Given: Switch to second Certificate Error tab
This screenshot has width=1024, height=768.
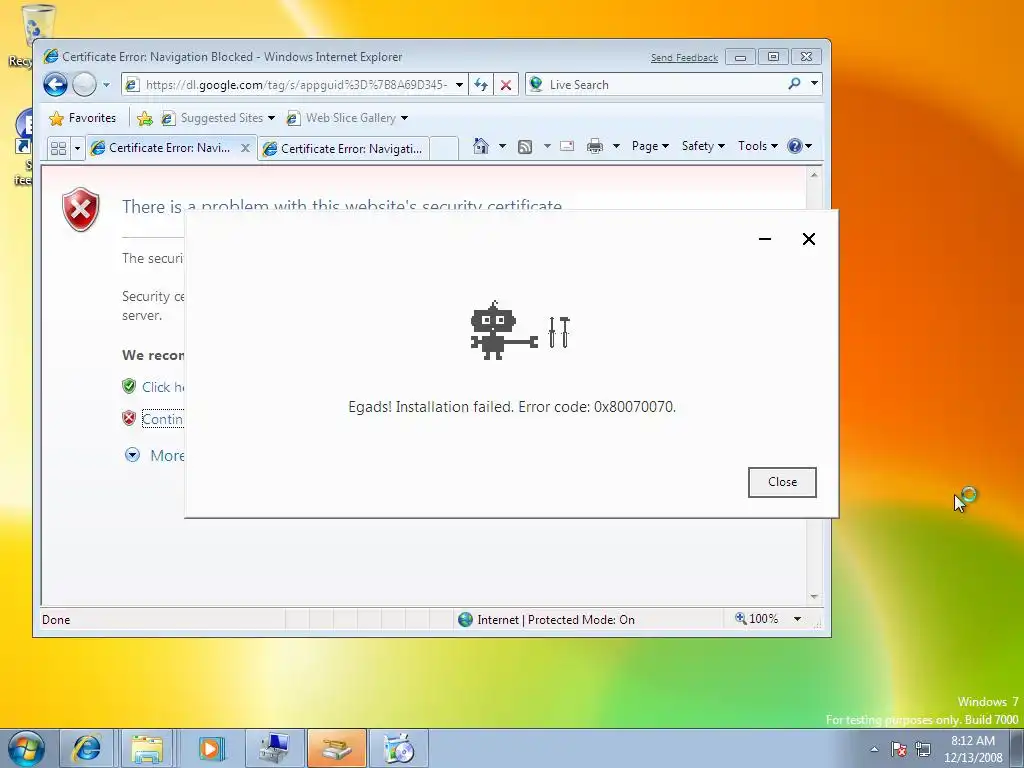Looking at the screenshot, I should 345,149.
